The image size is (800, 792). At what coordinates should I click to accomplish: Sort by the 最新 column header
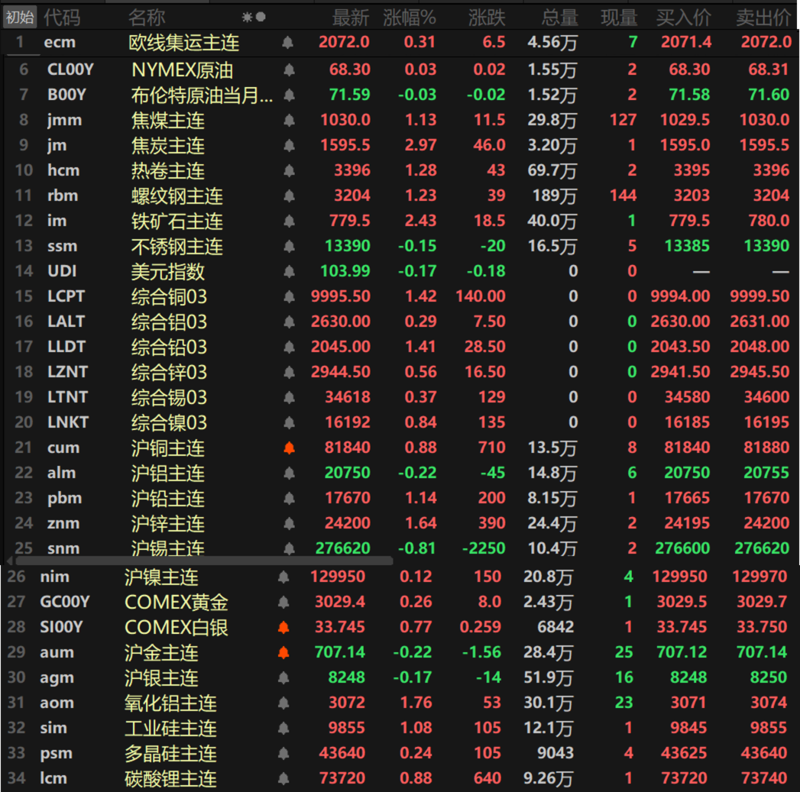(351, 18)
